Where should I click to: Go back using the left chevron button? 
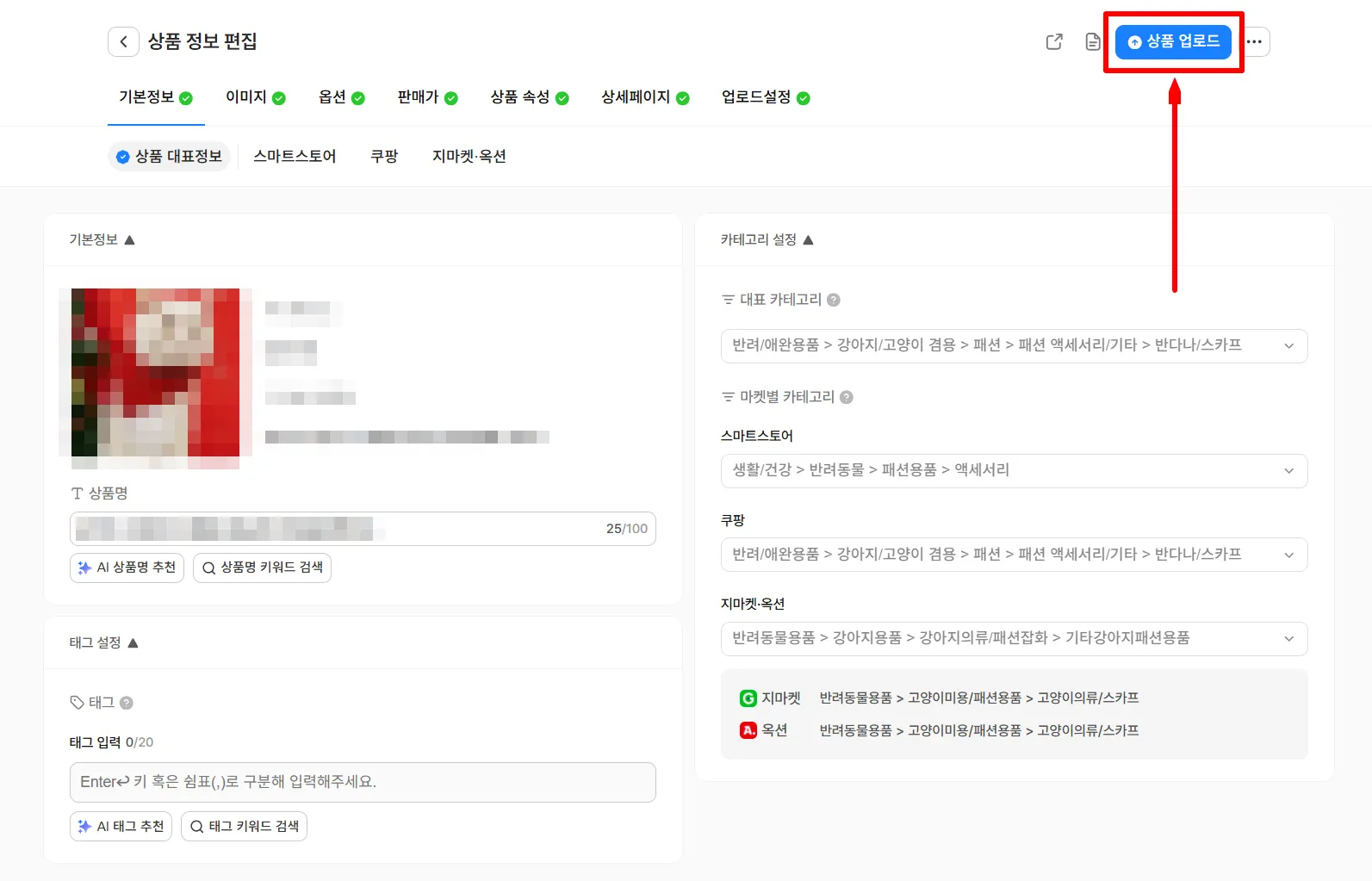coord(123,41)
